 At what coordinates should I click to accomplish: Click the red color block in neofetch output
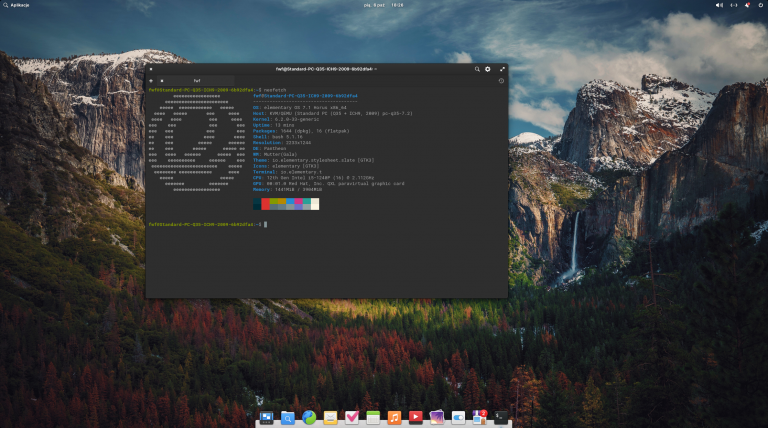tap(265, 204)
